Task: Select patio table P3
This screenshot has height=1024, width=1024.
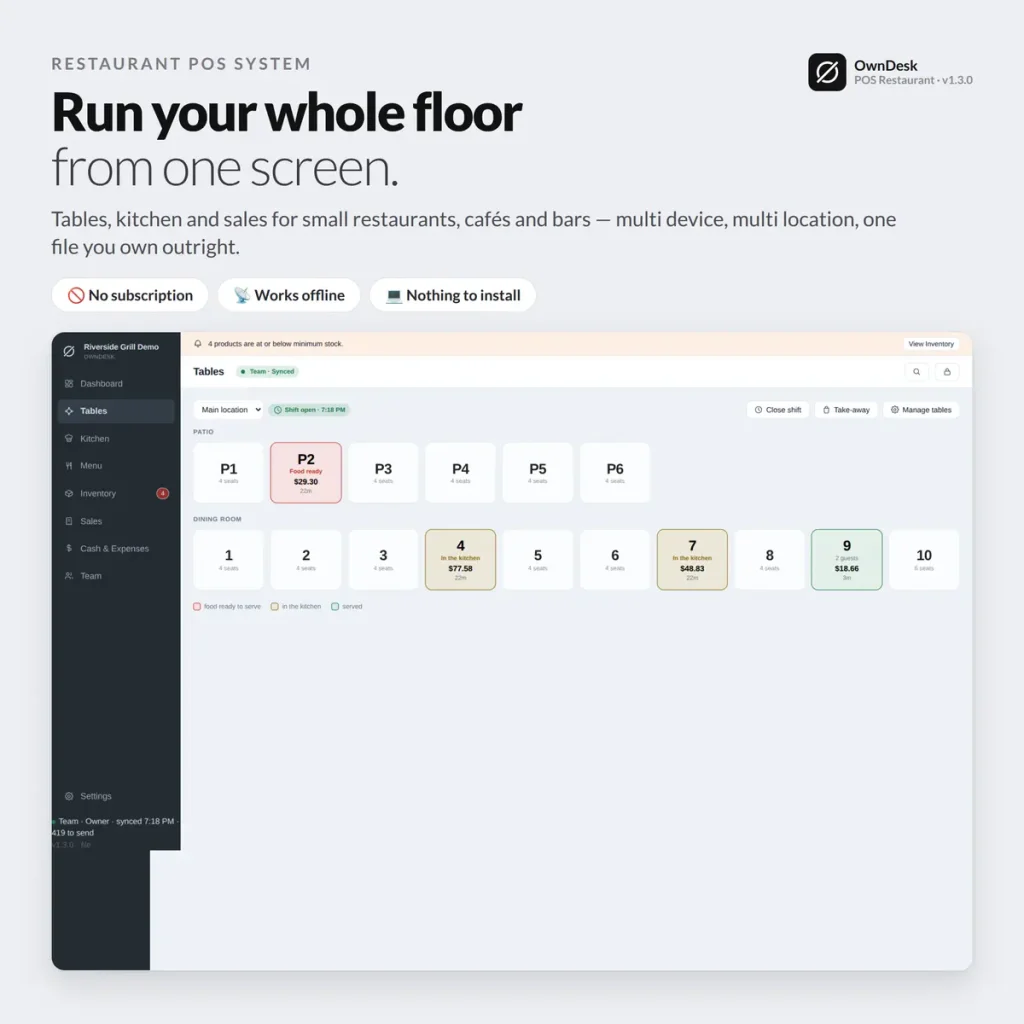Action: (x=383, y=473)
